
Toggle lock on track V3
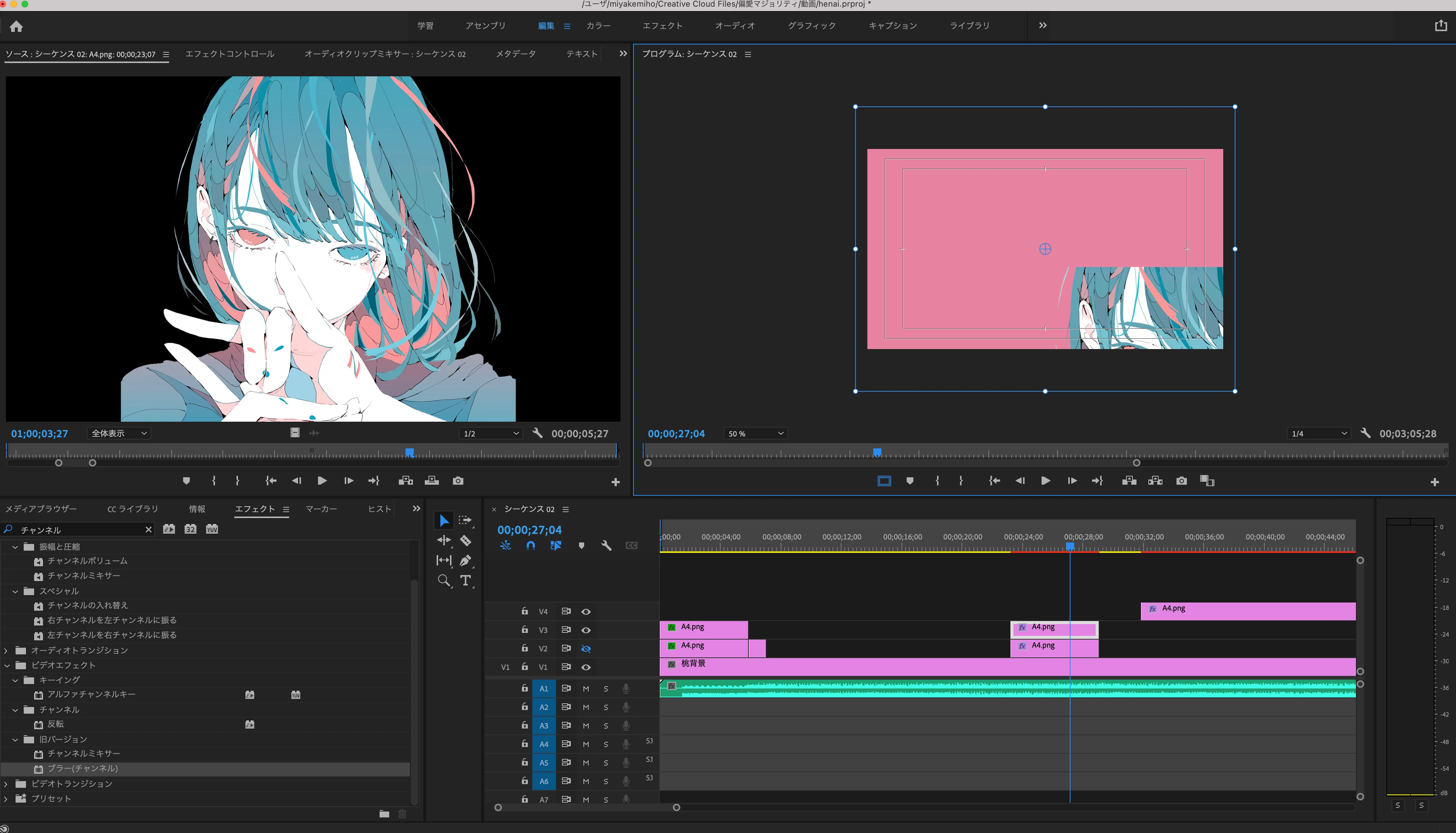pos(524,629)
